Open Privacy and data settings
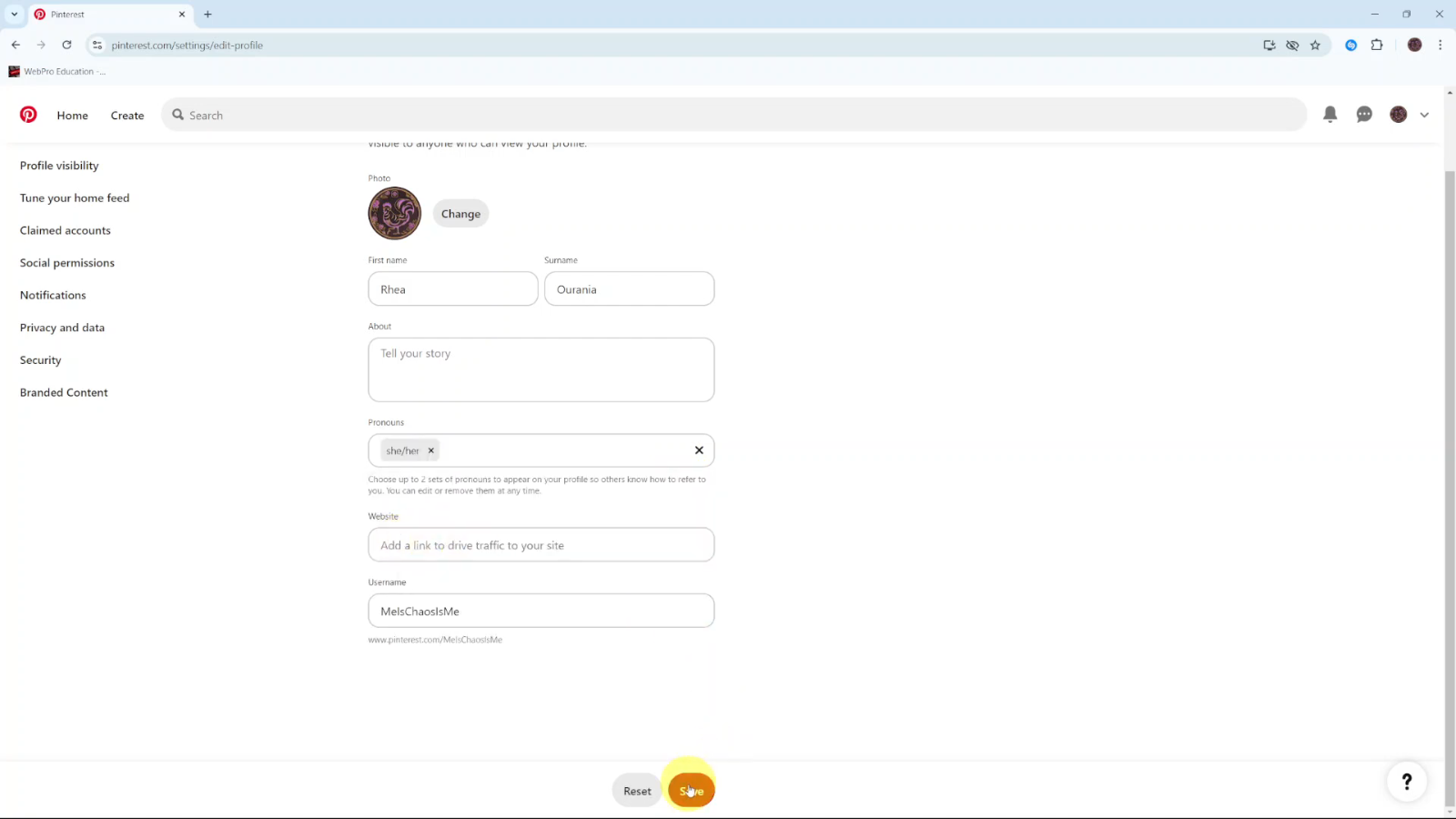The width and height of the screenshot is (1456, 819). [x=62, y=328]
